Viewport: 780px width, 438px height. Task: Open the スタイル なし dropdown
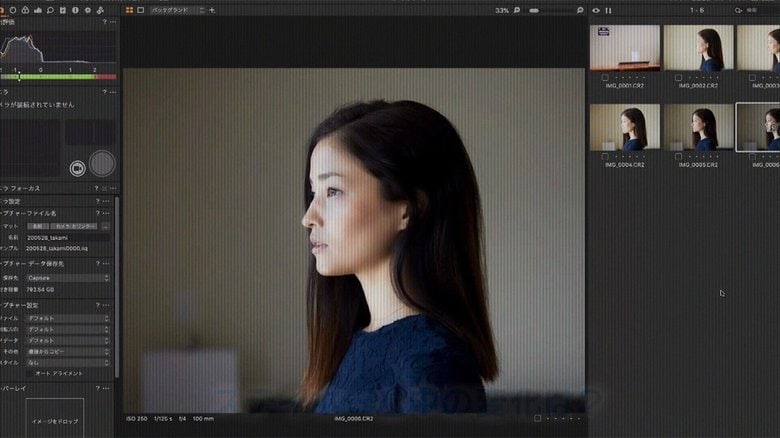point(68,362)
